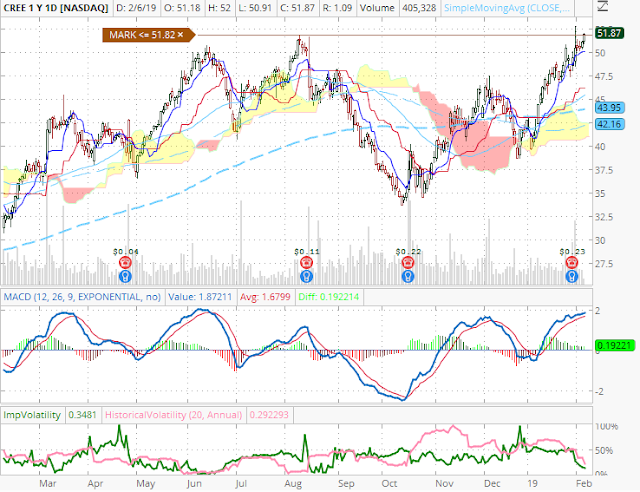
Task: Click the October earnings phone icon under $0.22
Action: click(x=408, y=263)
